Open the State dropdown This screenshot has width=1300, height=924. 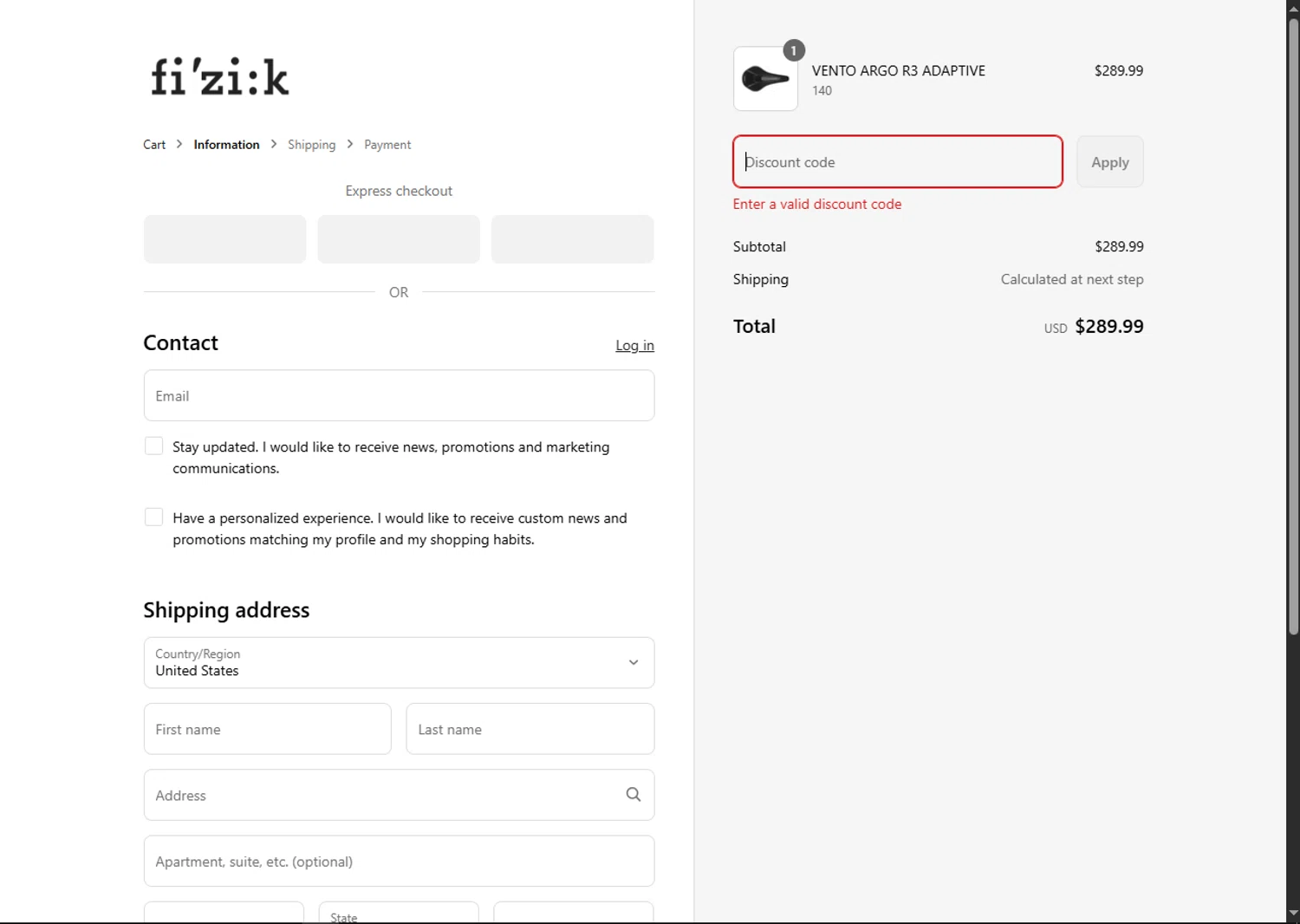pos(399,913)
